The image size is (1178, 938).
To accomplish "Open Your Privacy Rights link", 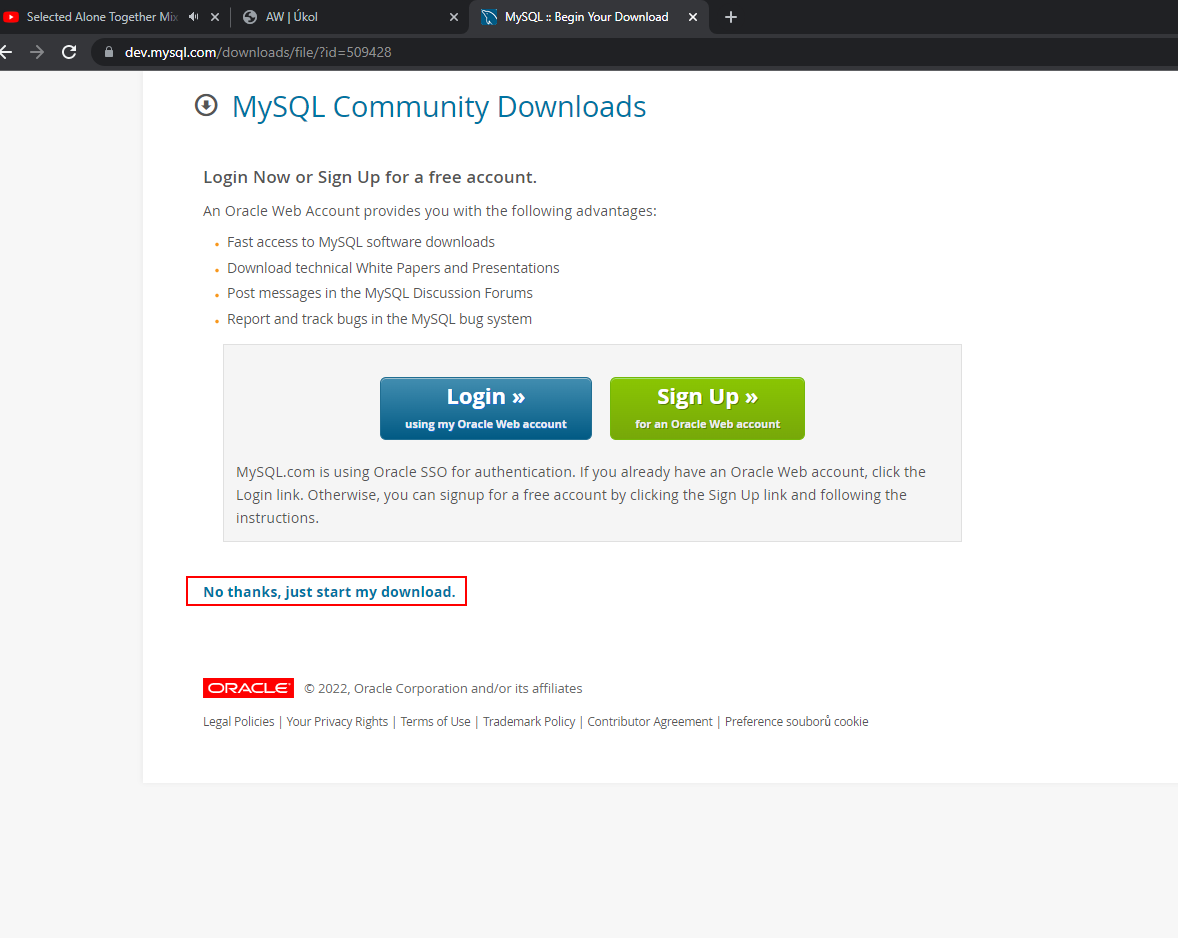I will pyautogui.click(x=337, y=721).
